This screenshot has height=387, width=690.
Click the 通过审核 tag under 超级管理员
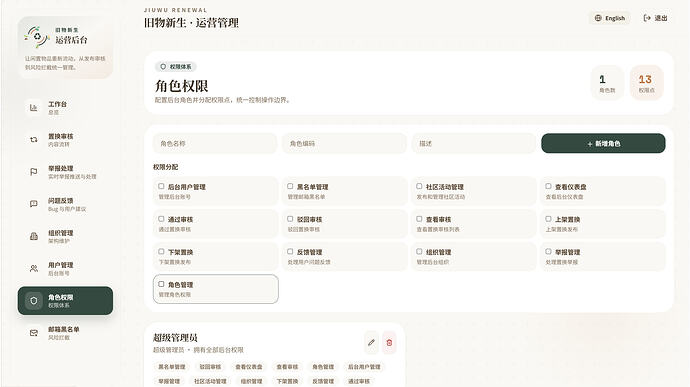pyautogui.click(x=359, y=381)
